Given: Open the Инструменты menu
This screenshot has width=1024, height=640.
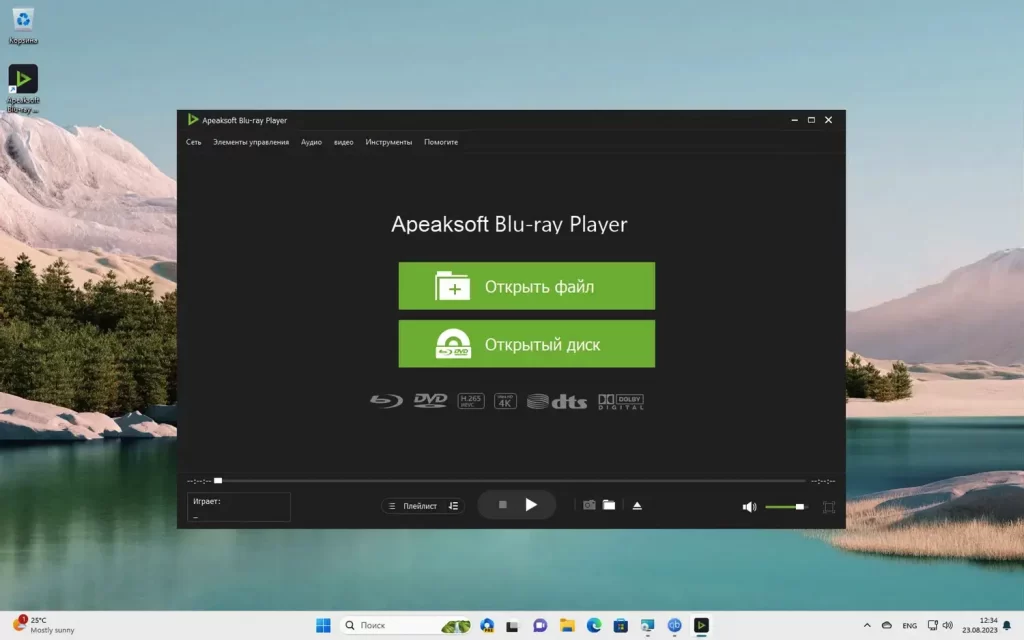Looking at the screenshot, I should click(390, 142).
